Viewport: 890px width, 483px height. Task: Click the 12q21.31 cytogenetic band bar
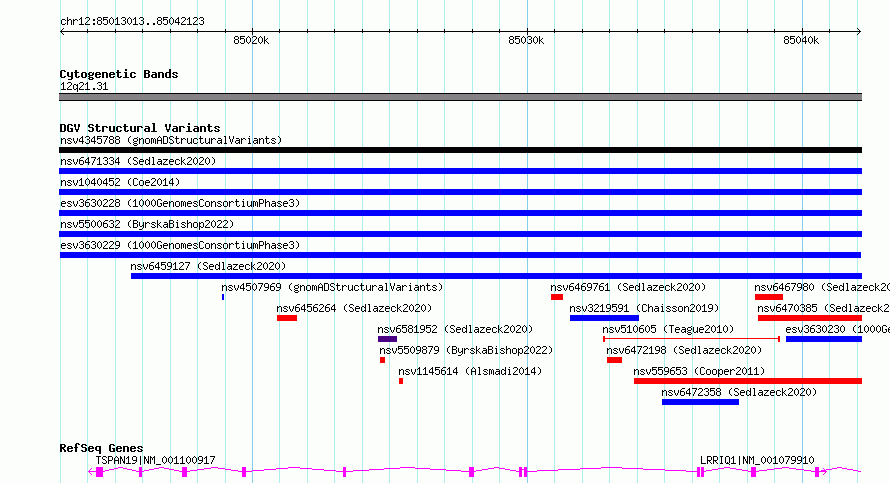[460, 98]
